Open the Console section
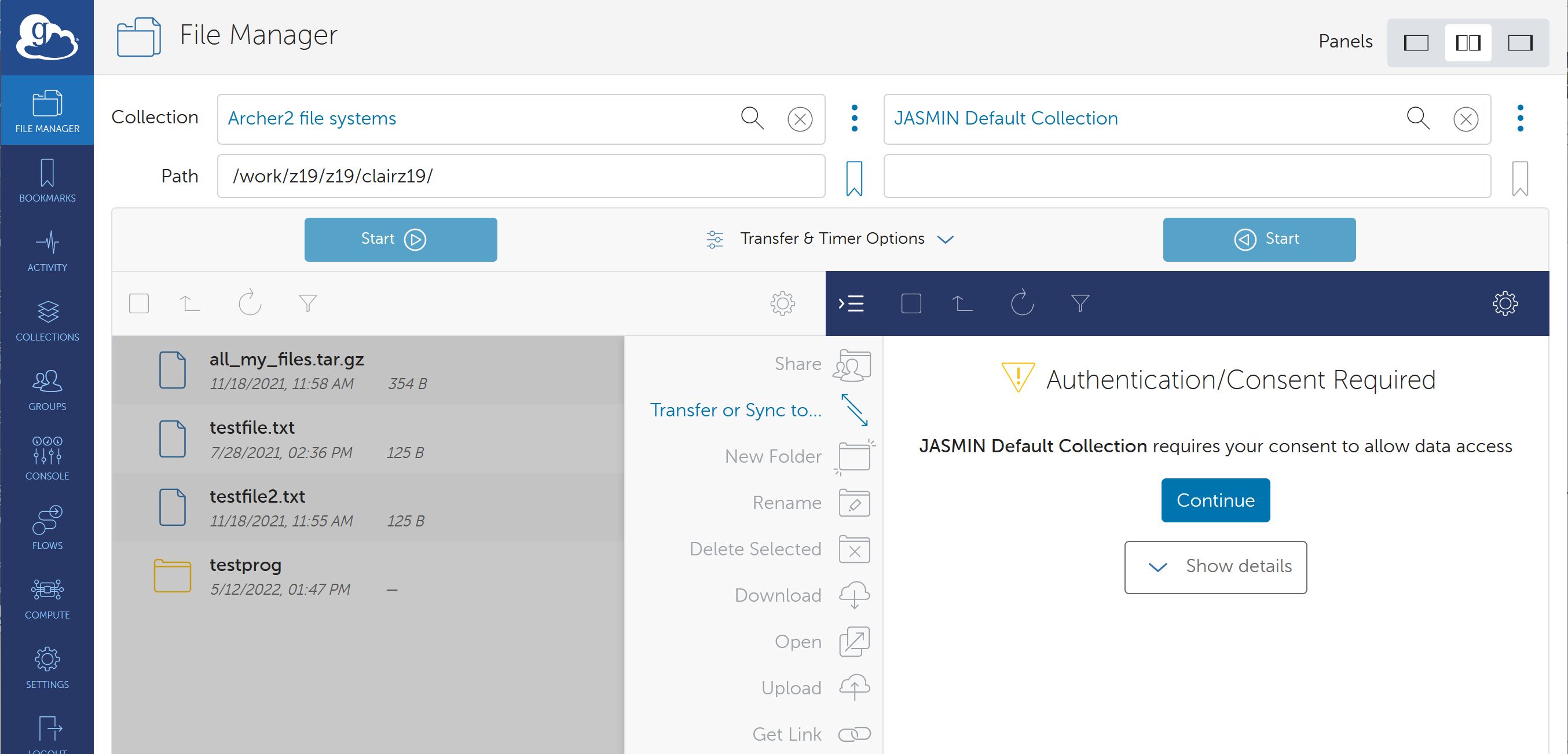1568x754 pixels. (x=47, y=458)
